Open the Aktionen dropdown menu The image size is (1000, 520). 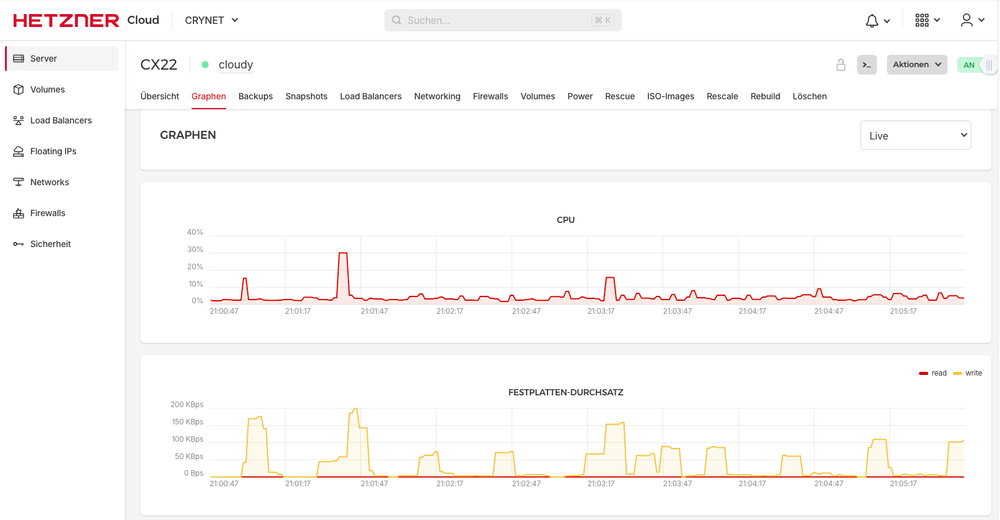[x=916, y=65]
